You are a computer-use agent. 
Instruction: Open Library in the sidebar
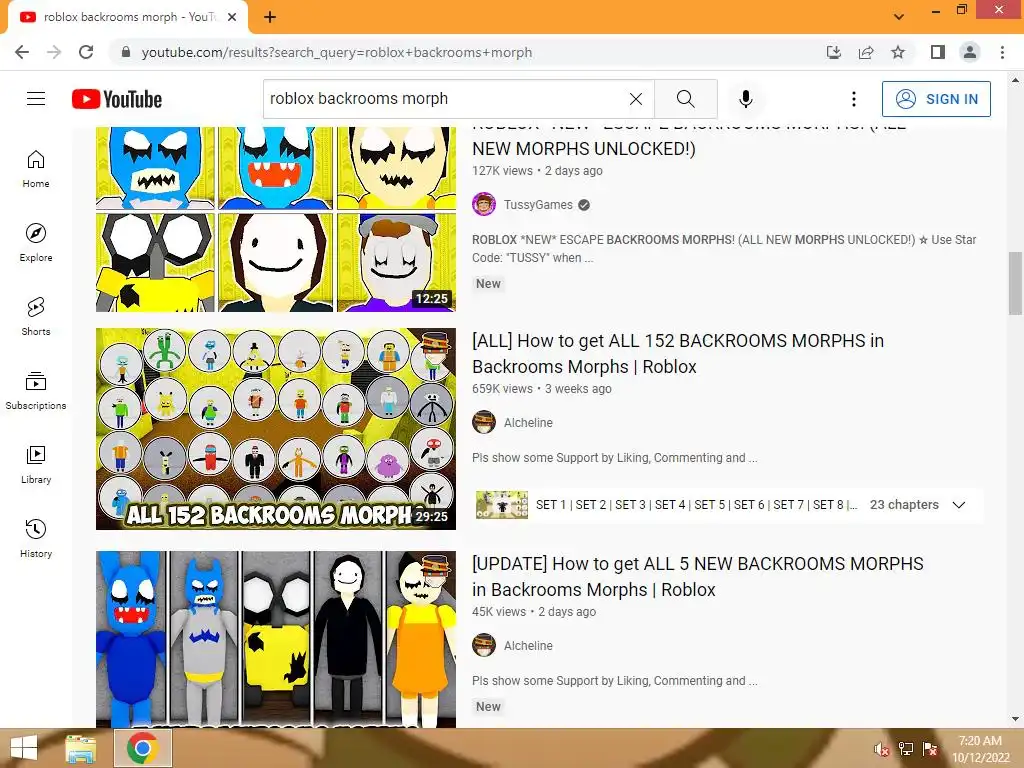point(36,464)
